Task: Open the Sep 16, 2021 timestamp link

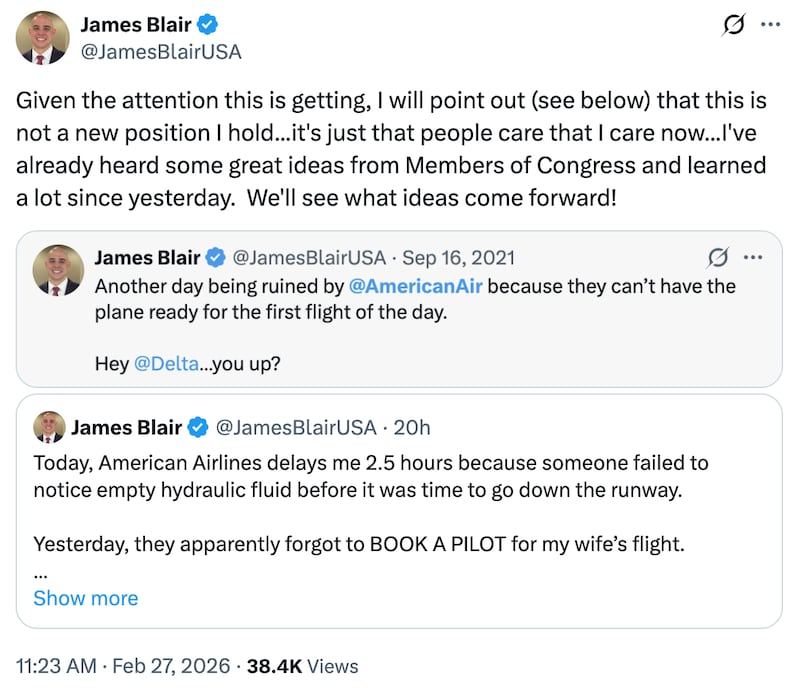Action: (459, 257)
